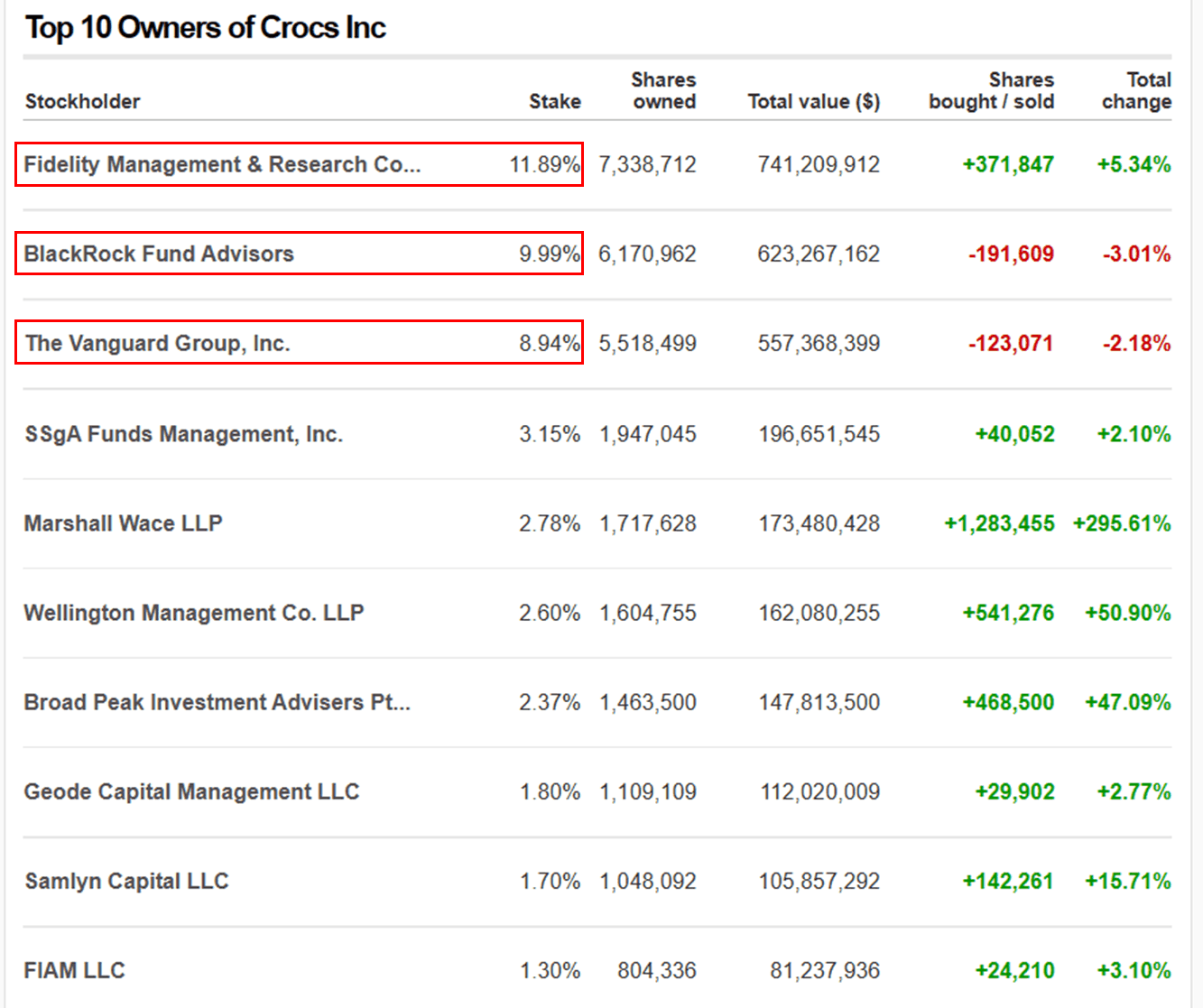Click total change +5.34%
The width and height of the screenshot is (1203, 1008).
1134,164
